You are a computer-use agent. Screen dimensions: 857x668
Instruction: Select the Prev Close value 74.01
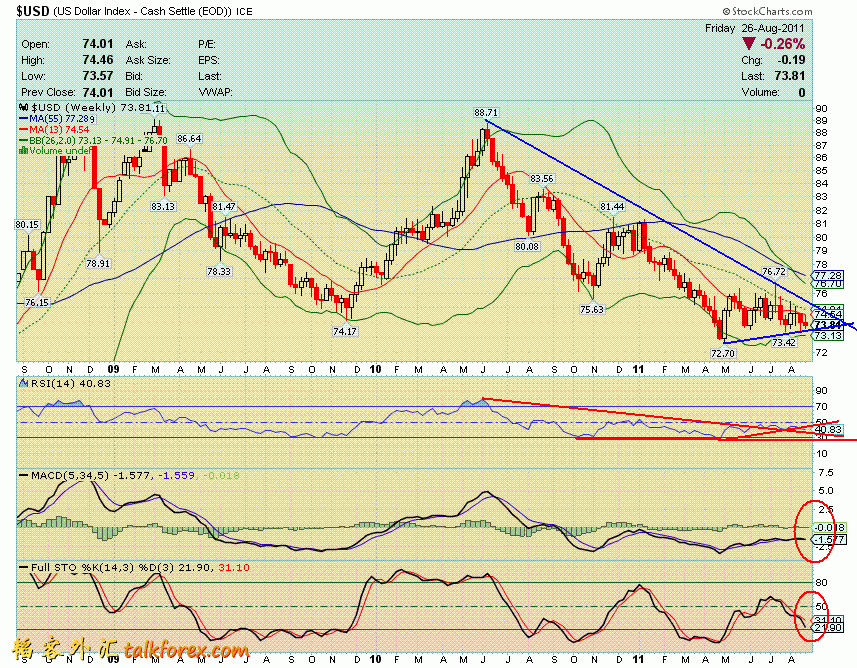(x=98, y=92)
